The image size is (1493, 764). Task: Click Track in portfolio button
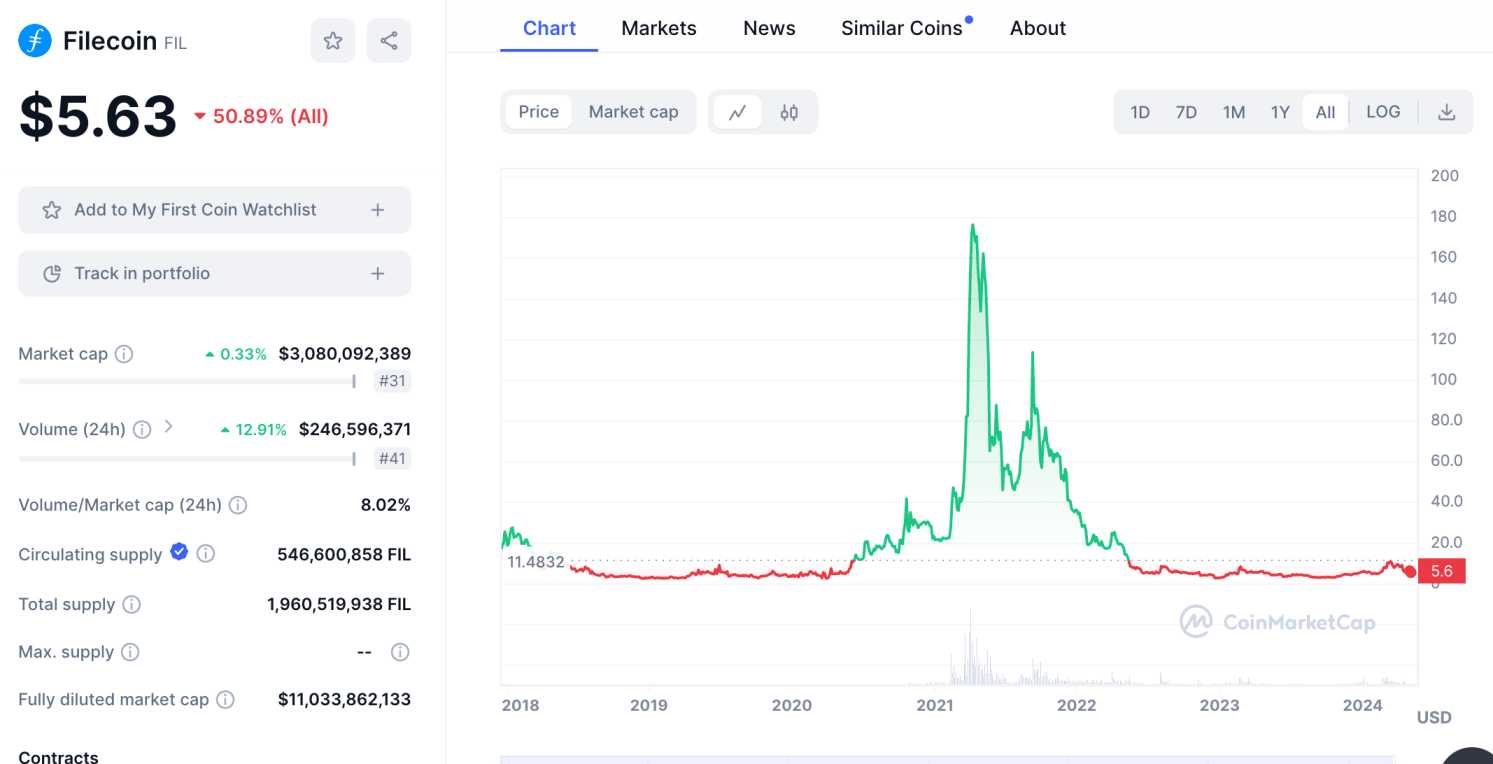coord(214,273)
